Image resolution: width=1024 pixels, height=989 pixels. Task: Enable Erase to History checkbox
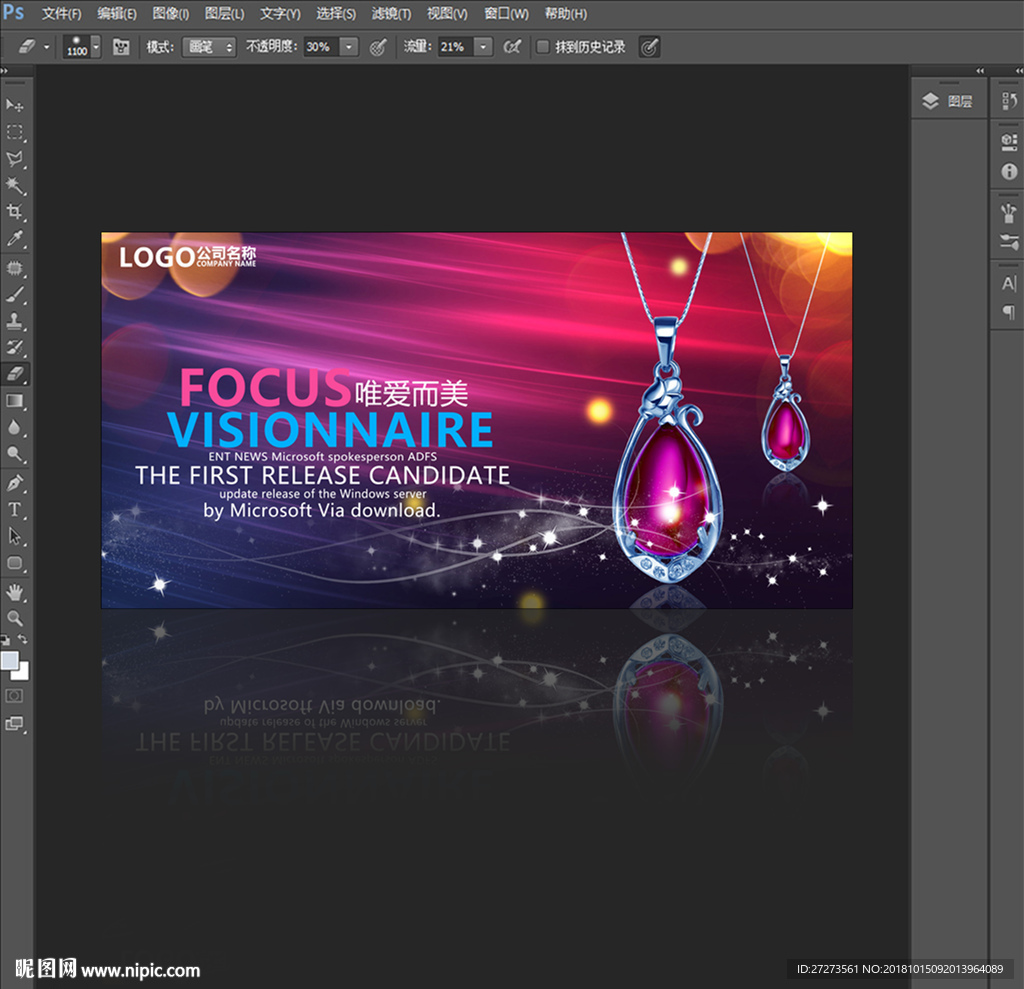[542, 47]
